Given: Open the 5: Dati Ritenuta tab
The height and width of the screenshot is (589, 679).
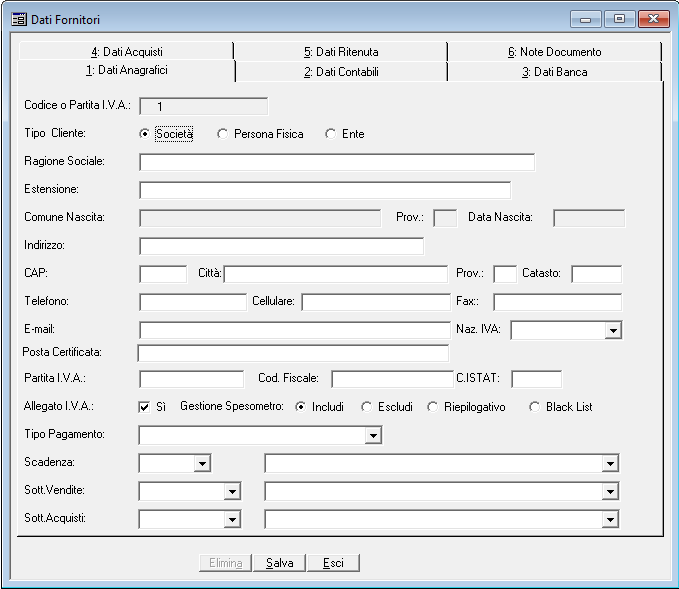Looking at the screenshot, I should coord(341,52).
